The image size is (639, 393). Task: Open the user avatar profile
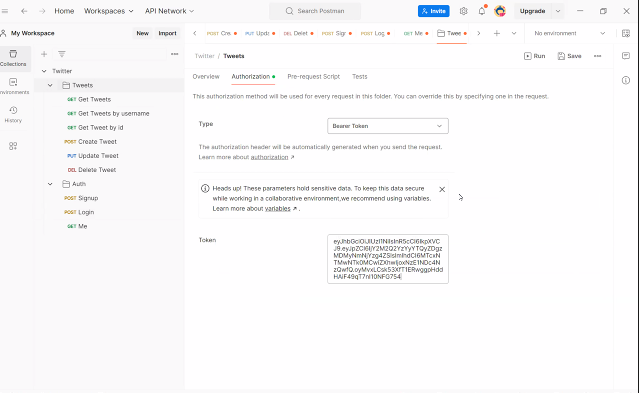coord(500,11)
